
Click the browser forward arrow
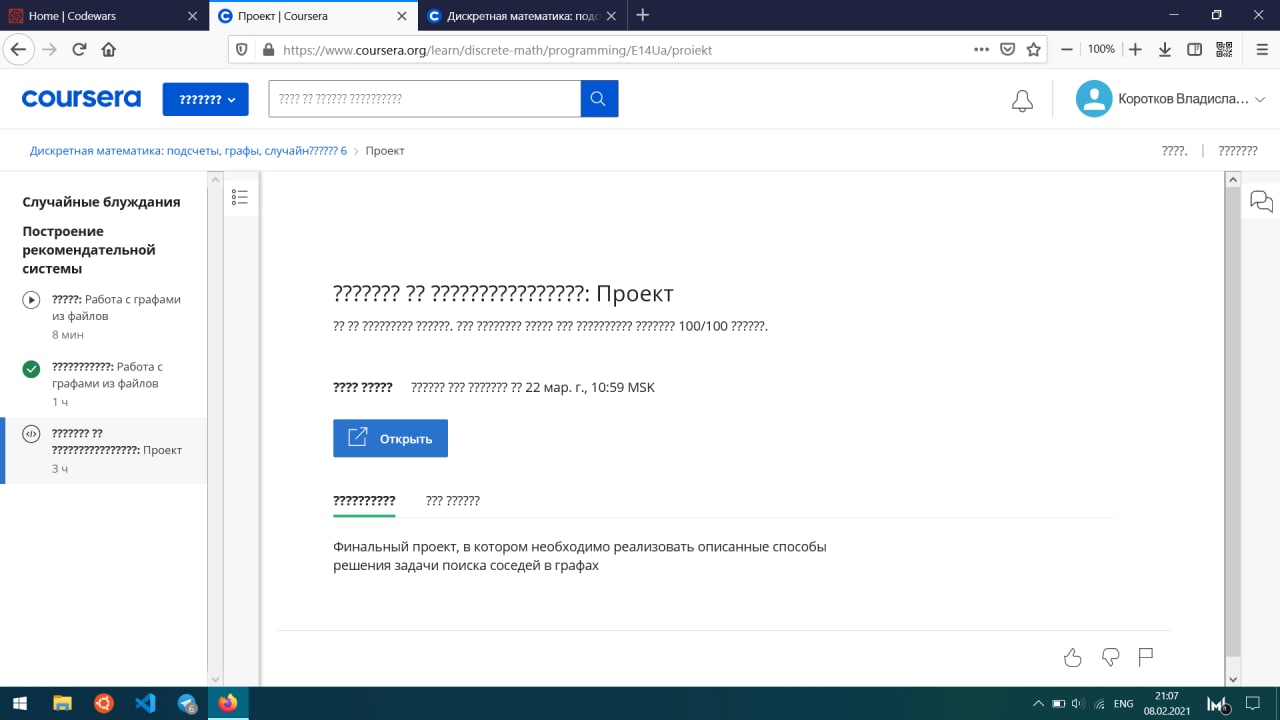tap(50, 49)
